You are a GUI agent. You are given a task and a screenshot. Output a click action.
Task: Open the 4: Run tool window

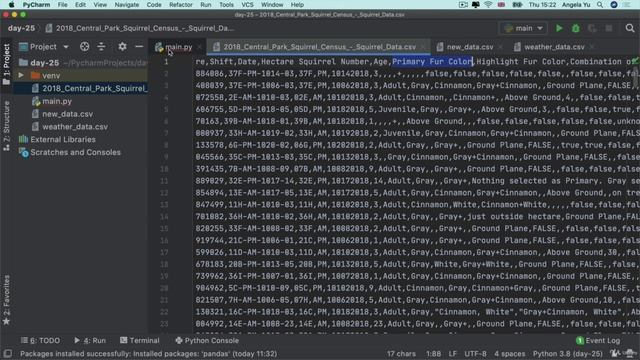[x=90, y=340]
